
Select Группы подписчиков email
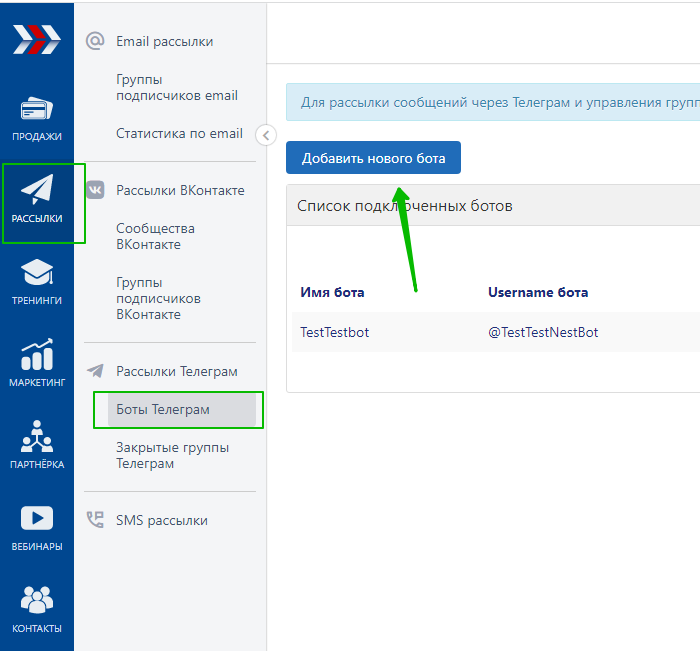tap(176, 87)
